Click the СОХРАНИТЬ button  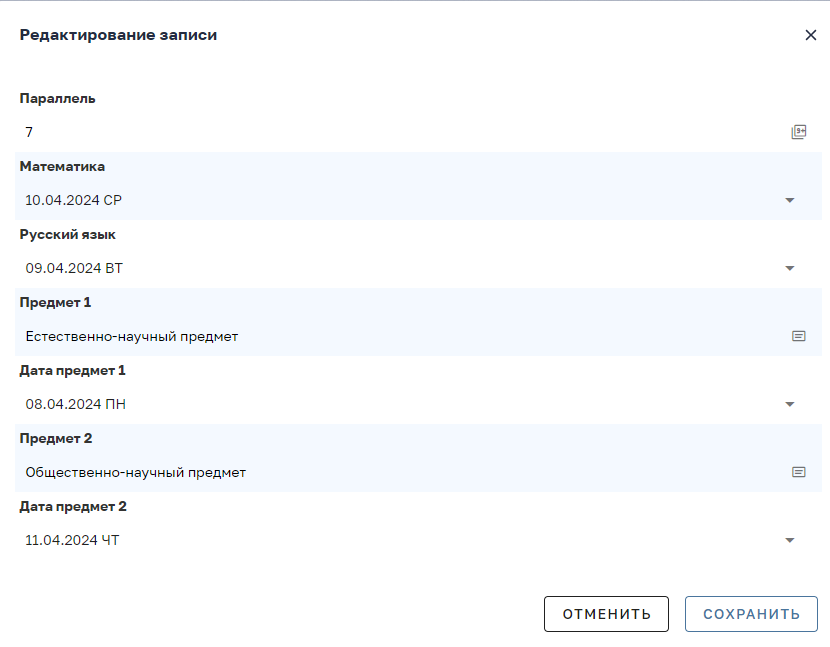tap(751, 614)
